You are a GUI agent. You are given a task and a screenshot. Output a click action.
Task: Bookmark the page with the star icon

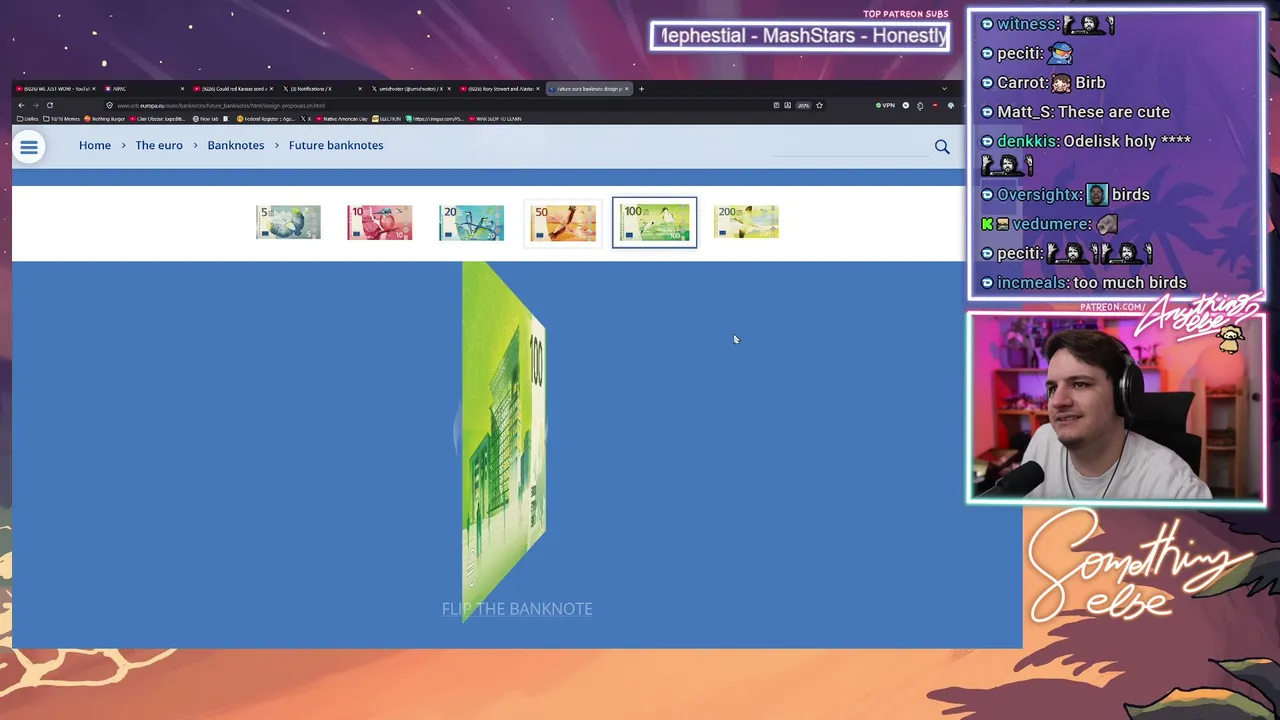819,105
